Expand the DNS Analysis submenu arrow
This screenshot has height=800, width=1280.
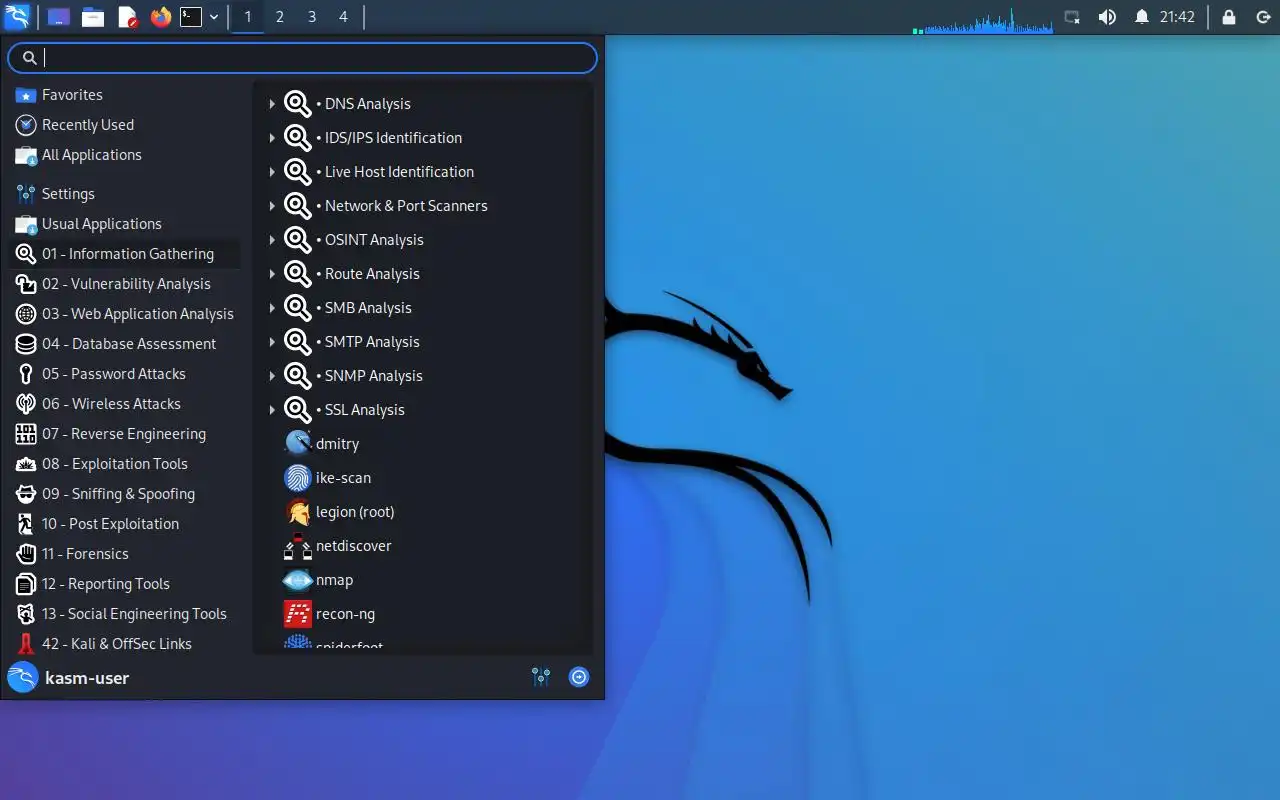(272, 104)
